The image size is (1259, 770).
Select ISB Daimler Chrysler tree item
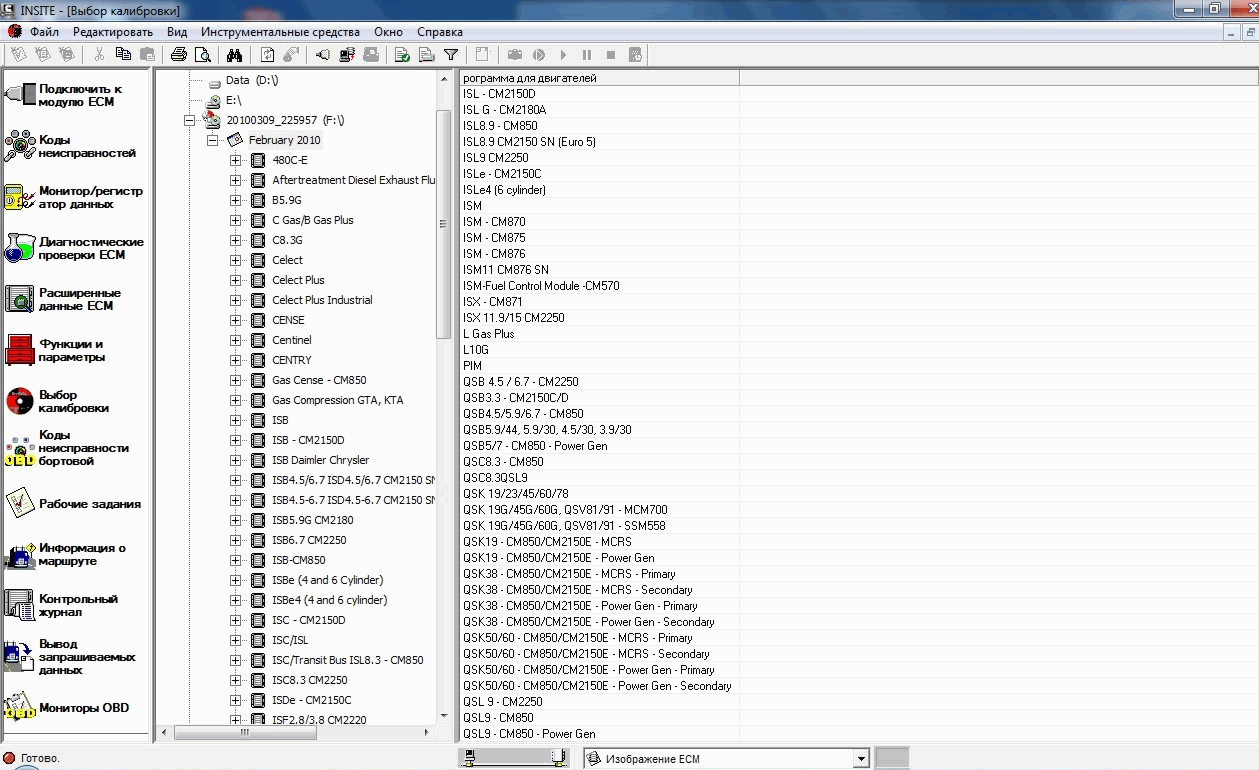321,460
